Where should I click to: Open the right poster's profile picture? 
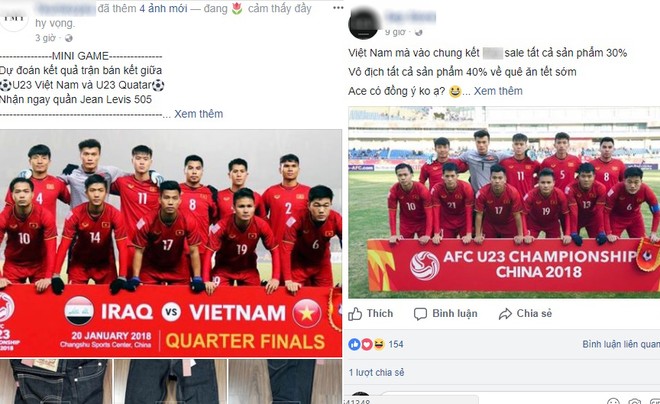pyautogui.click(x=364, y=24)
